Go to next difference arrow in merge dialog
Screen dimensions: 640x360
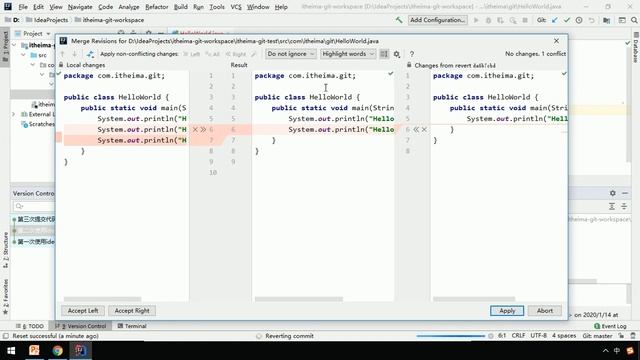[x=75, y=54]
